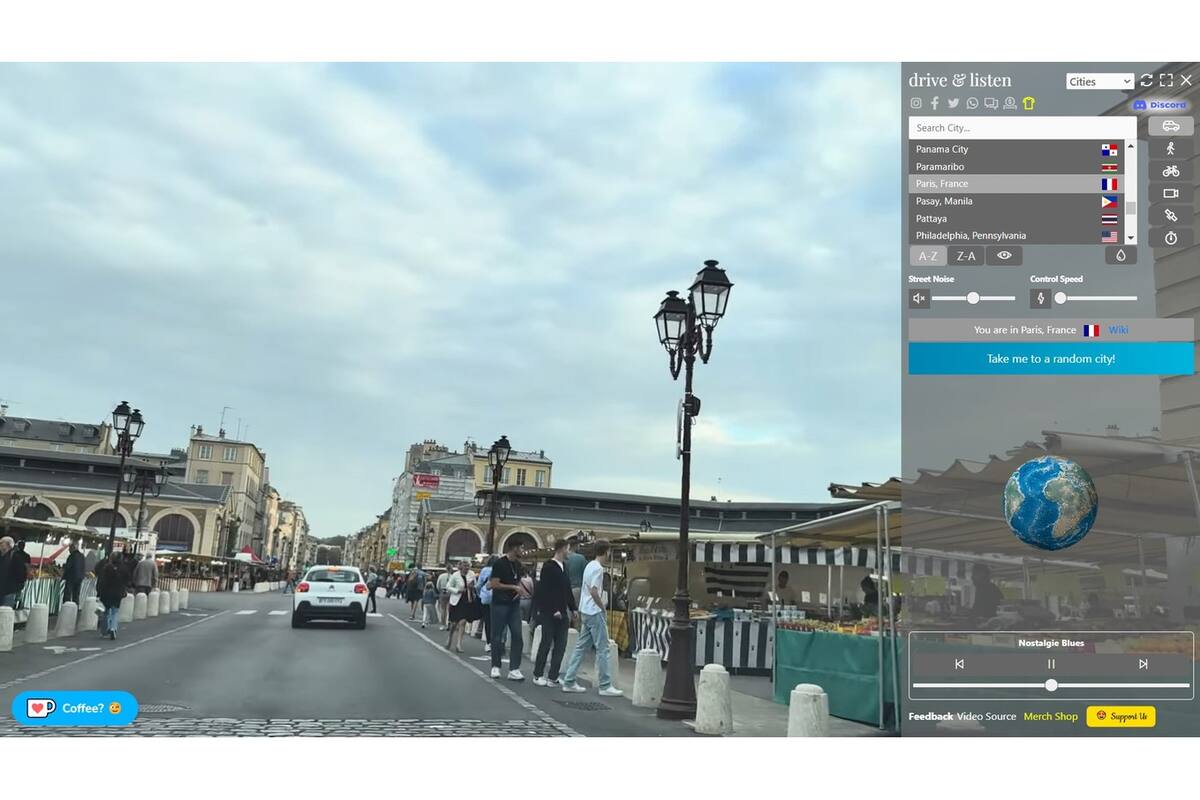This screenshot has height=800, width=1200.
Task: Select the driving (car) mode icon
Action: pyautogui.click(x=1170, y=126)
